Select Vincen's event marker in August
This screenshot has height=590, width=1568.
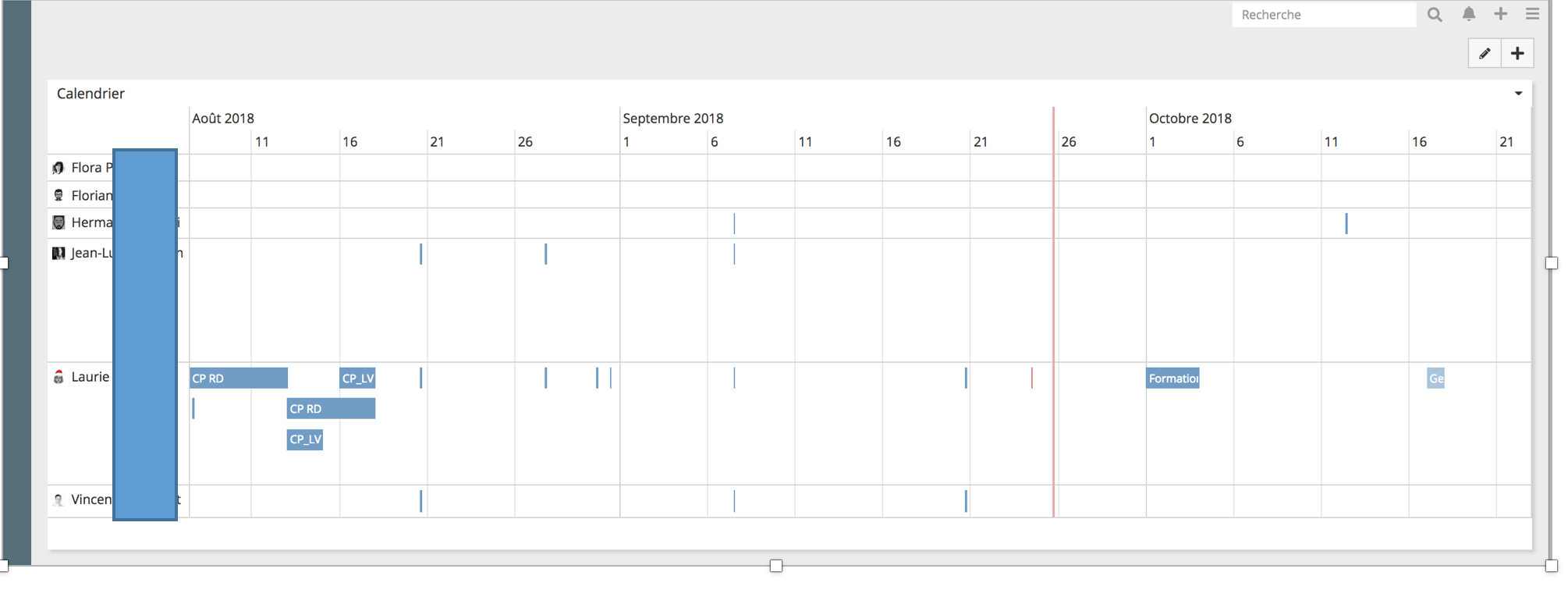coord(421,501)
